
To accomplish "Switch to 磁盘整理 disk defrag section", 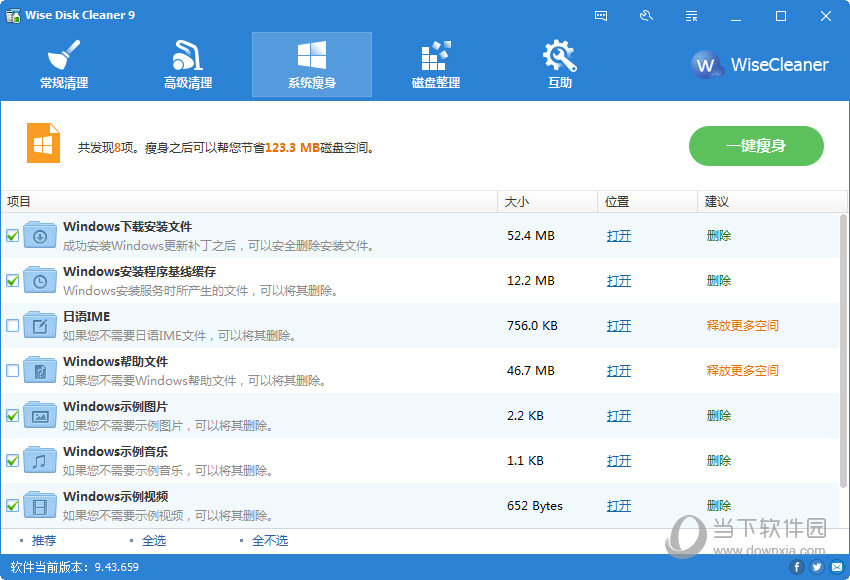I will [436, 65].
